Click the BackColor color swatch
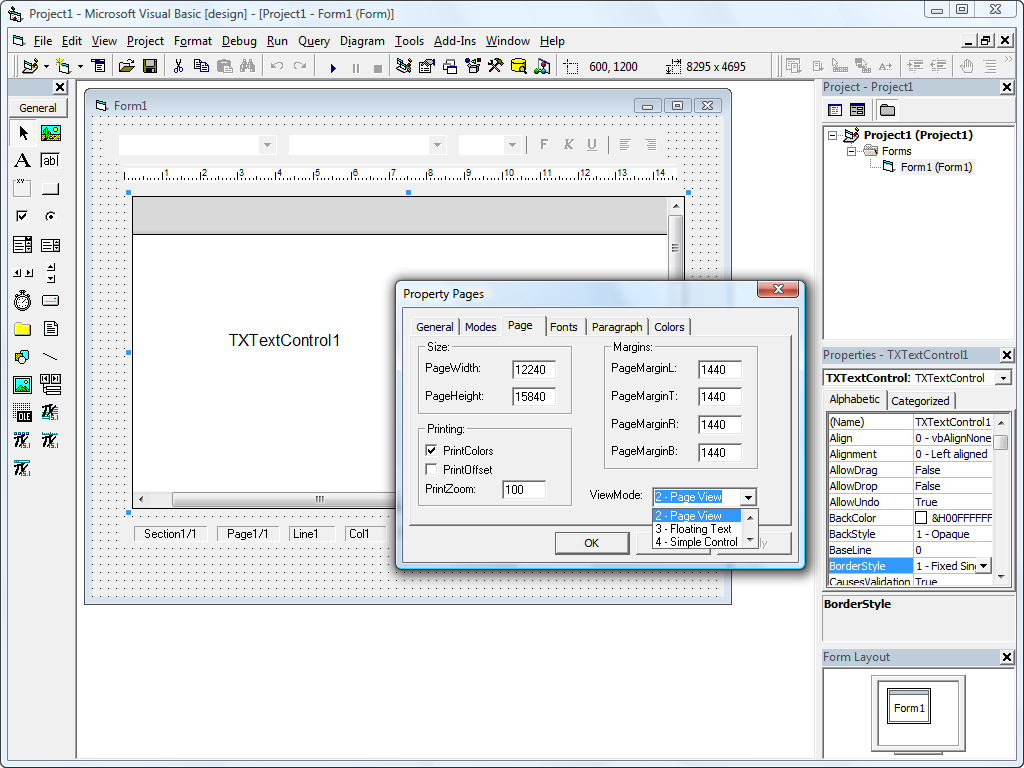Viewport: 1024px width, 768px height. coord(921,518)
